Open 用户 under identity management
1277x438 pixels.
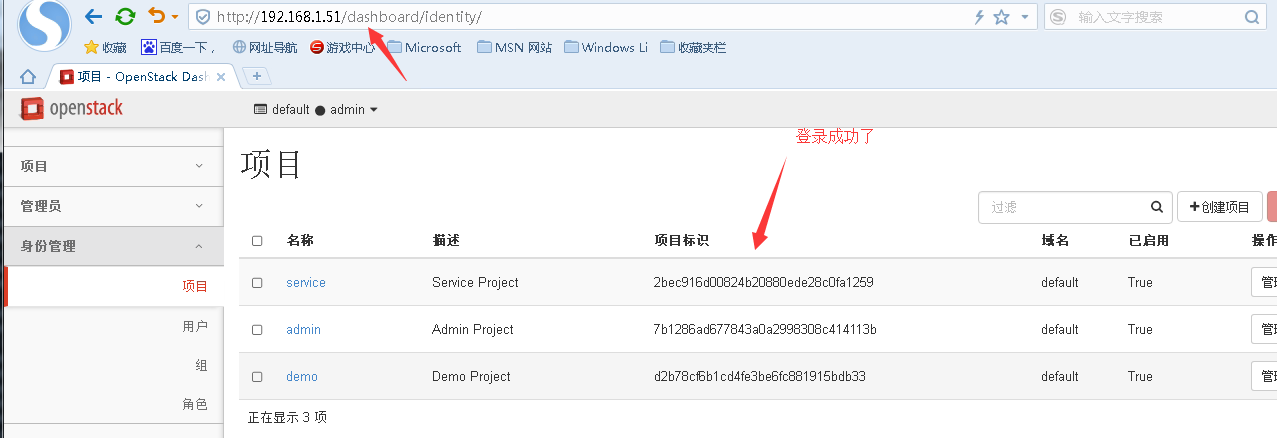[195, 326]
